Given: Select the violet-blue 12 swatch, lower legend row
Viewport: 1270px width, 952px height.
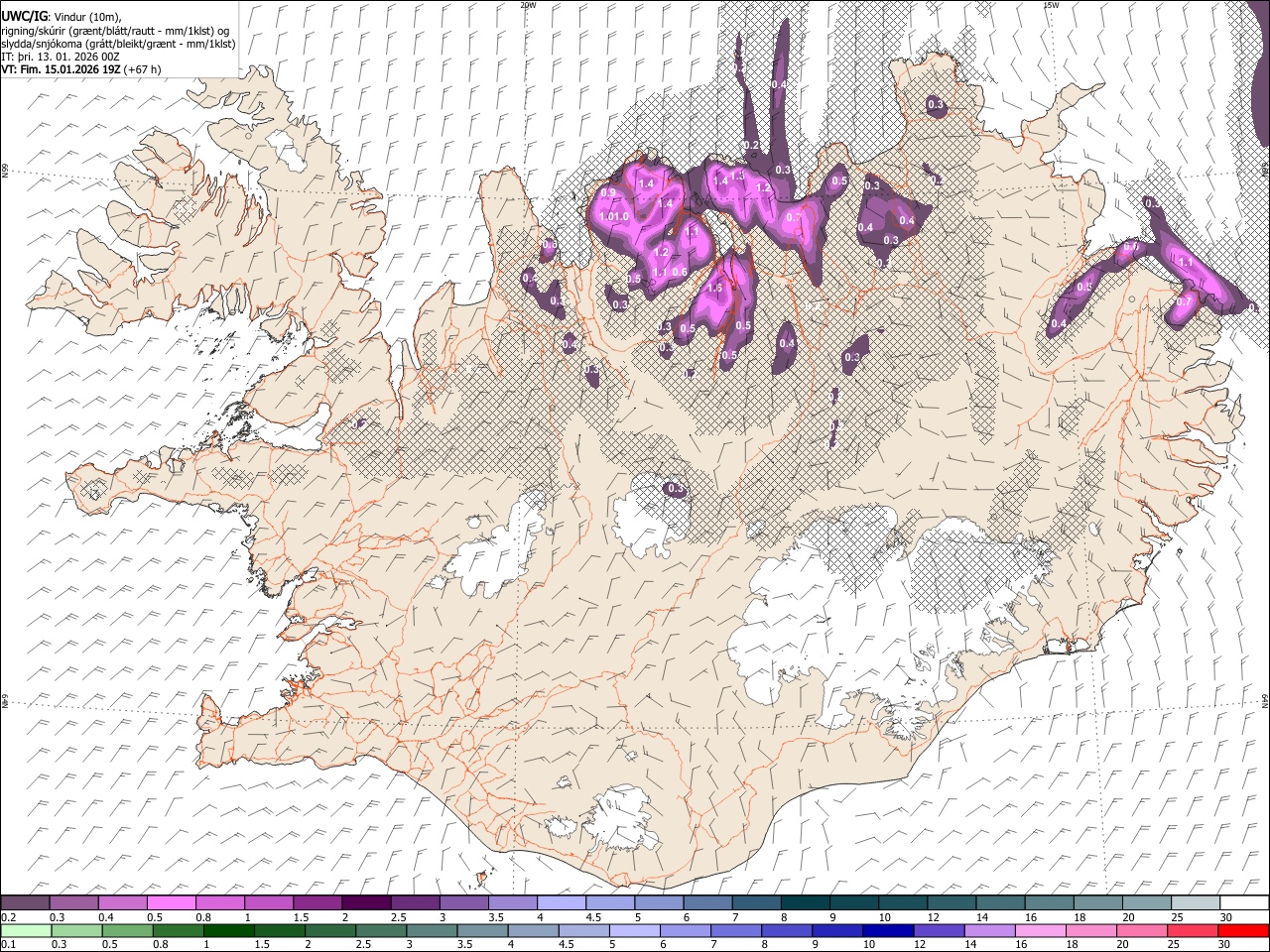Looking at the screenshot, I should pos(939,930).
